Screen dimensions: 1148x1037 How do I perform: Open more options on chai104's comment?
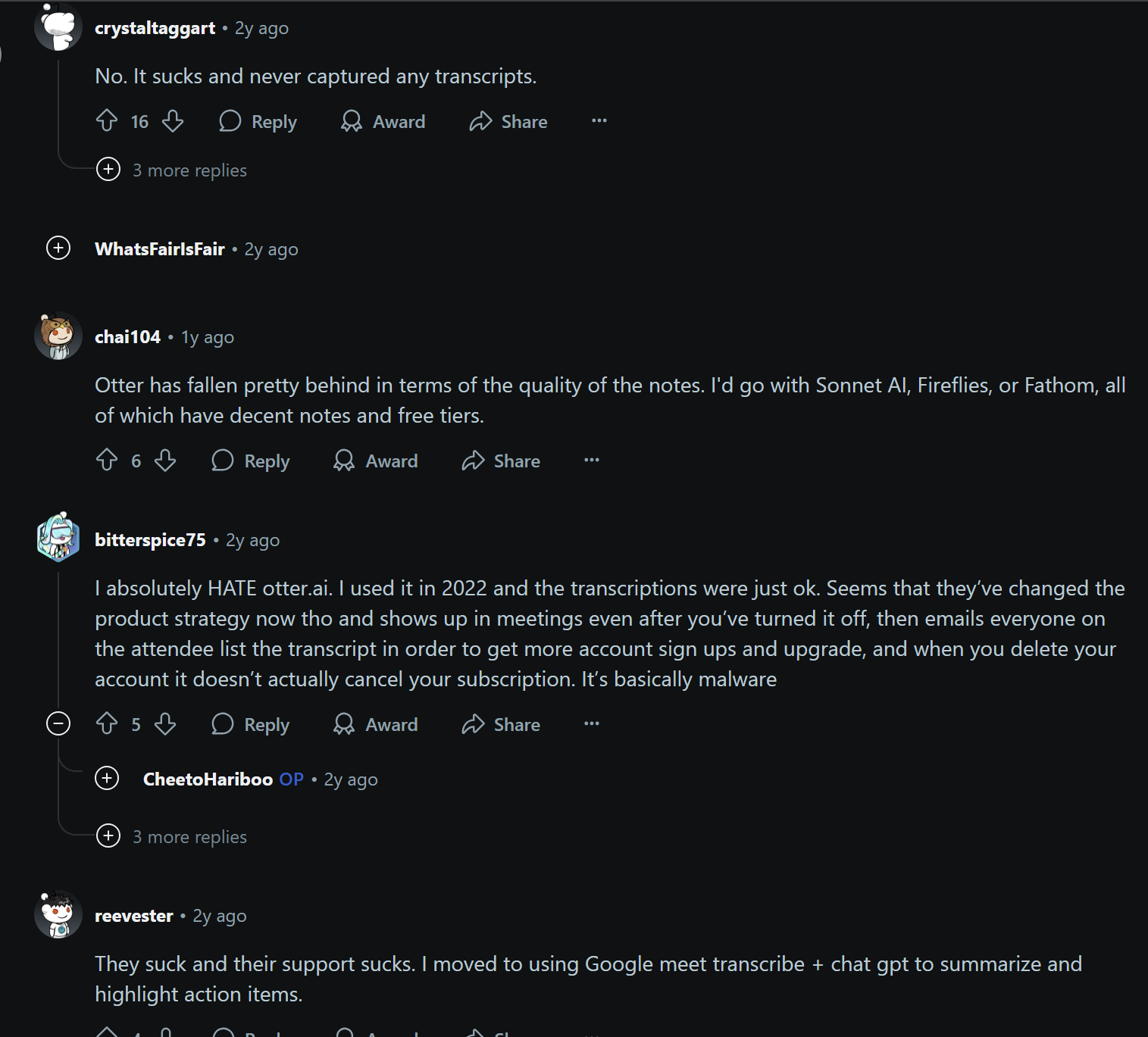coord(591,461)
